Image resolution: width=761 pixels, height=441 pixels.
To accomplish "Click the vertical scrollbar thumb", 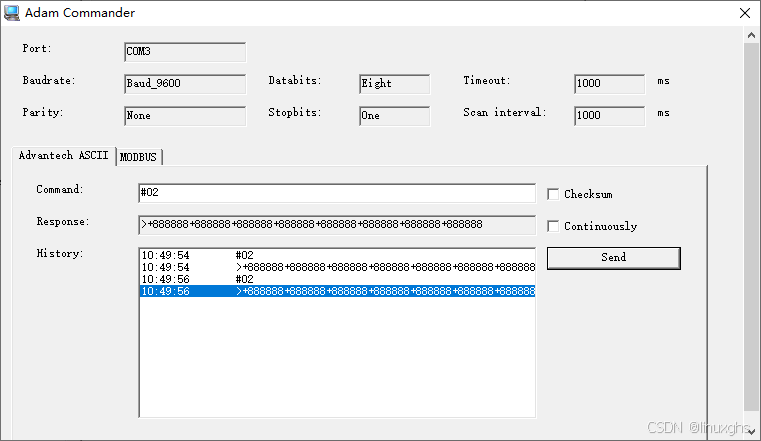I will click(x=751, y=227).
